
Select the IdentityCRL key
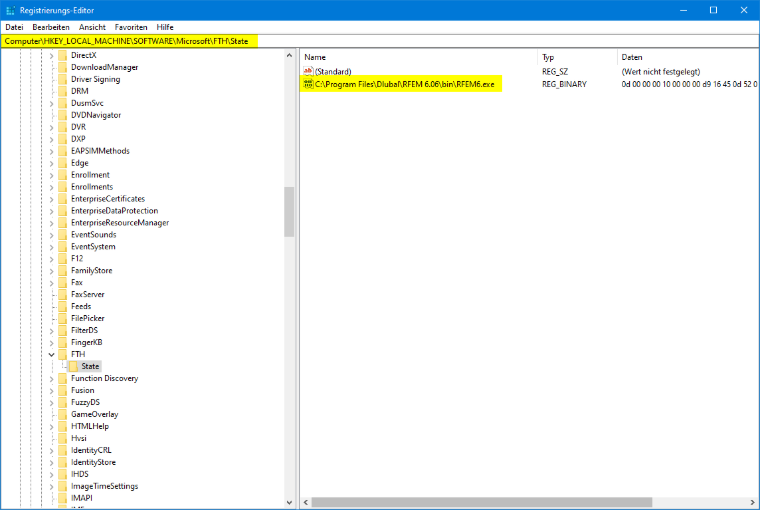coord(91,450)
